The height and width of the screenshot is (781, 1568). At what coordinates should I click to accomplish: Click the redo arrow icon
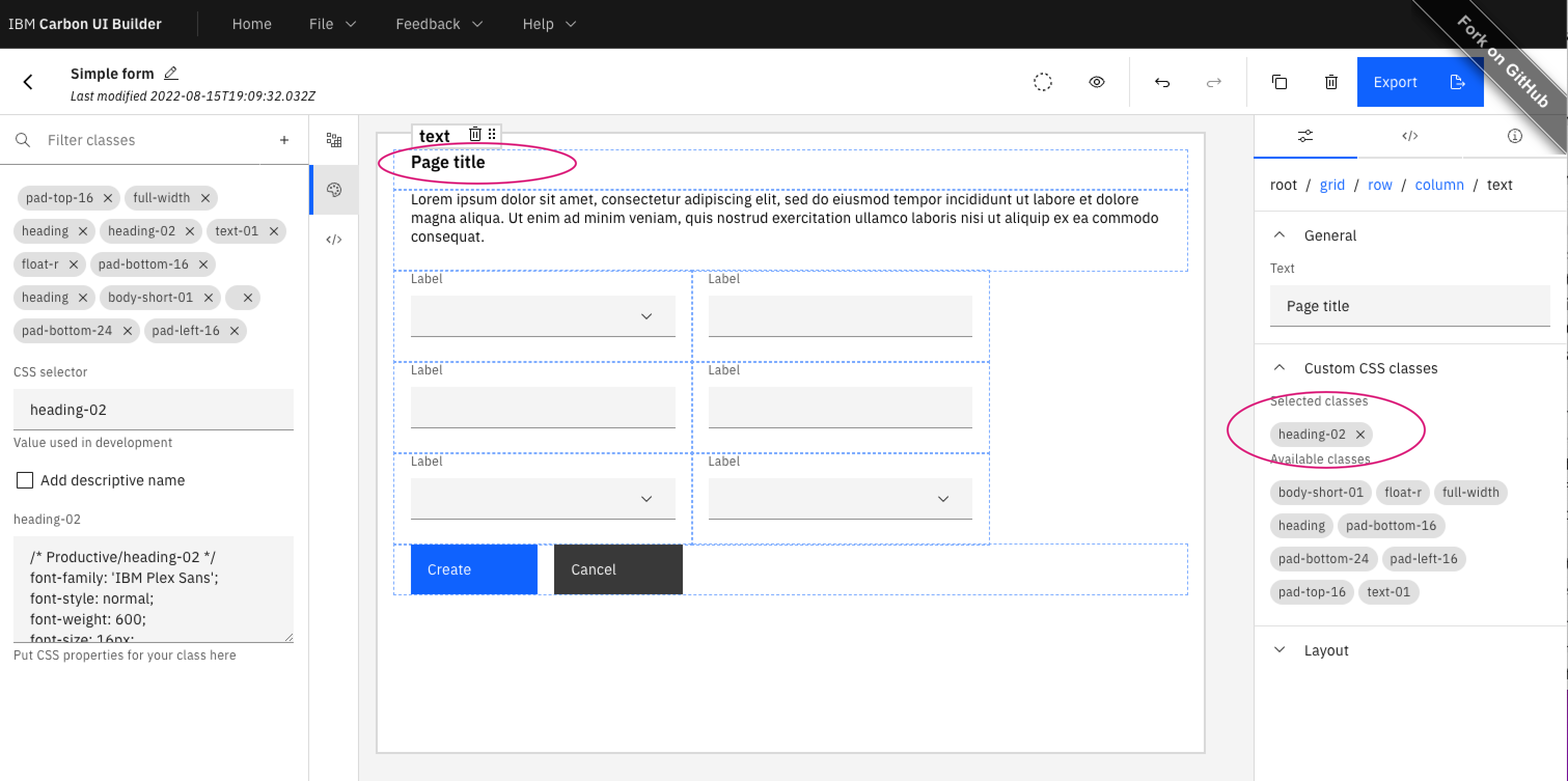tap(1214, 82)
